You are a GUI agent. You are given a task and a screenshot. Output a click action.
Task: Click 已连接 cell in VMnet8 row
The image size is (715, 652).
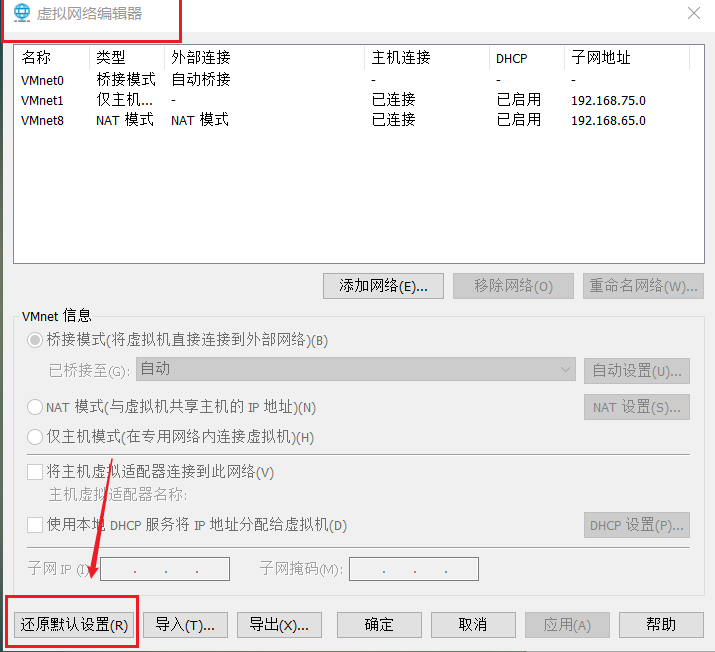click(x=394, y=120)
